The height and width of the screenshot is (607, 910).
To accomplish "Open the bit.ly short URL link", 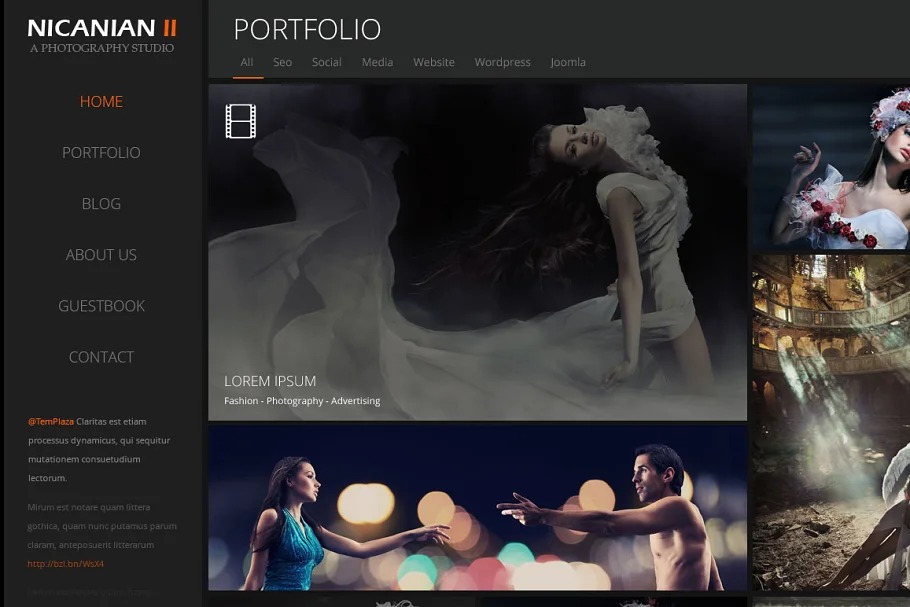I will [x=66, y=564].
